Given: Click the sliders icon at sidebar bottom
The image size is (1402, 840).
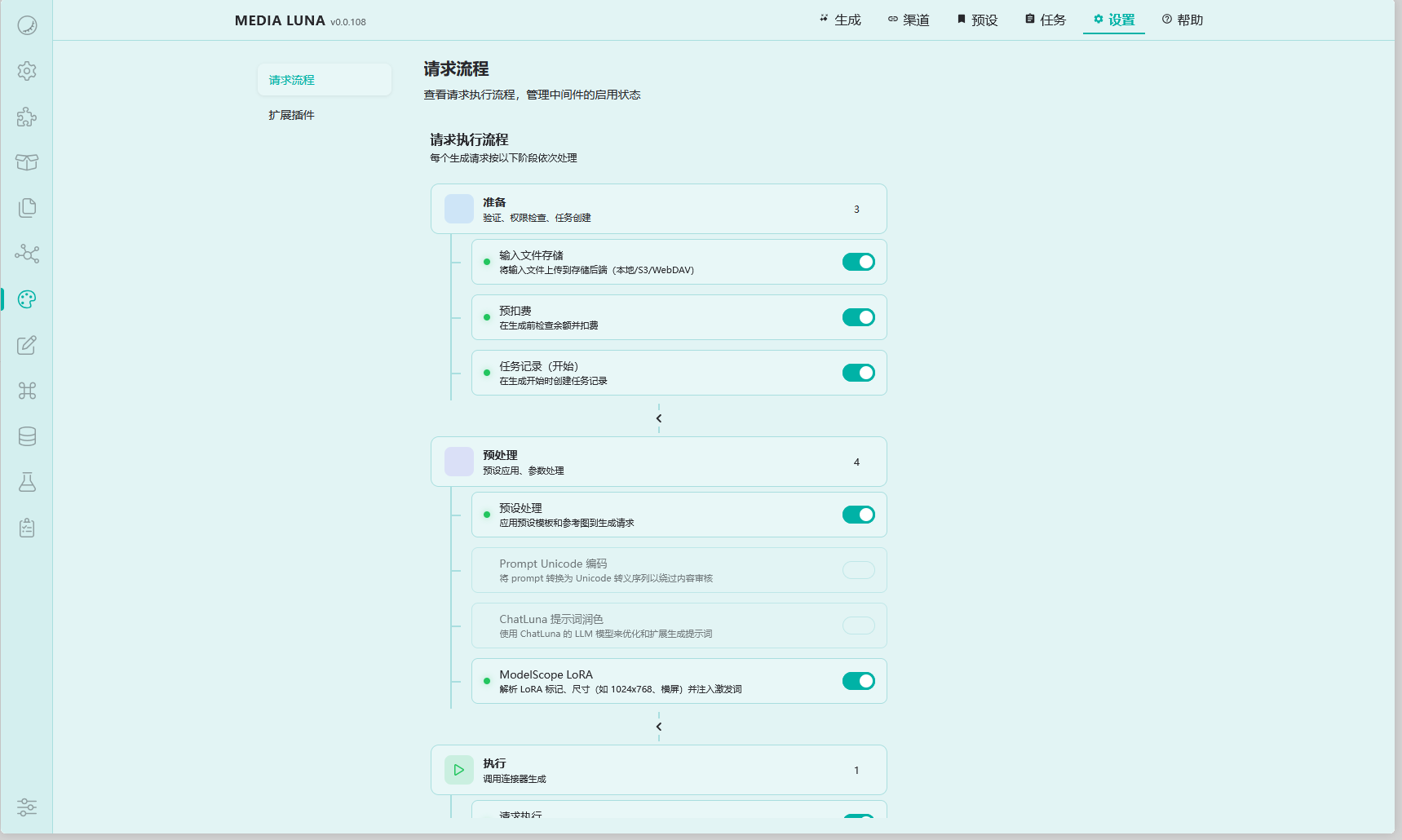Looking at the screenshot, I should point(27,807).
